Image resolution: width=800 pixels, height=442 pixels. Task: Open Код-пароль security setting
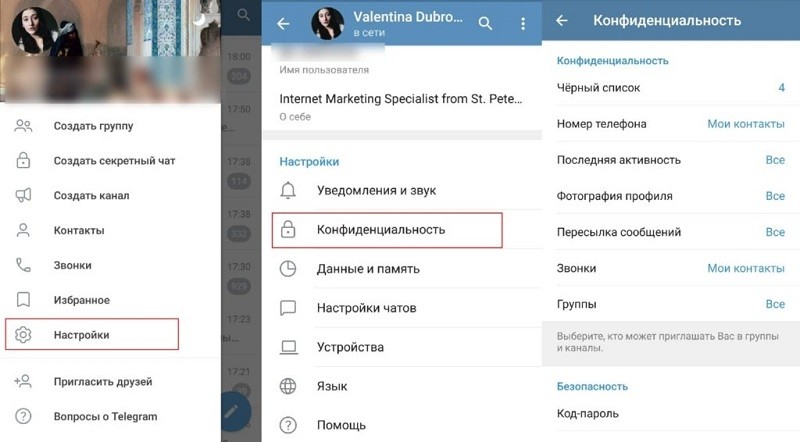670,413
